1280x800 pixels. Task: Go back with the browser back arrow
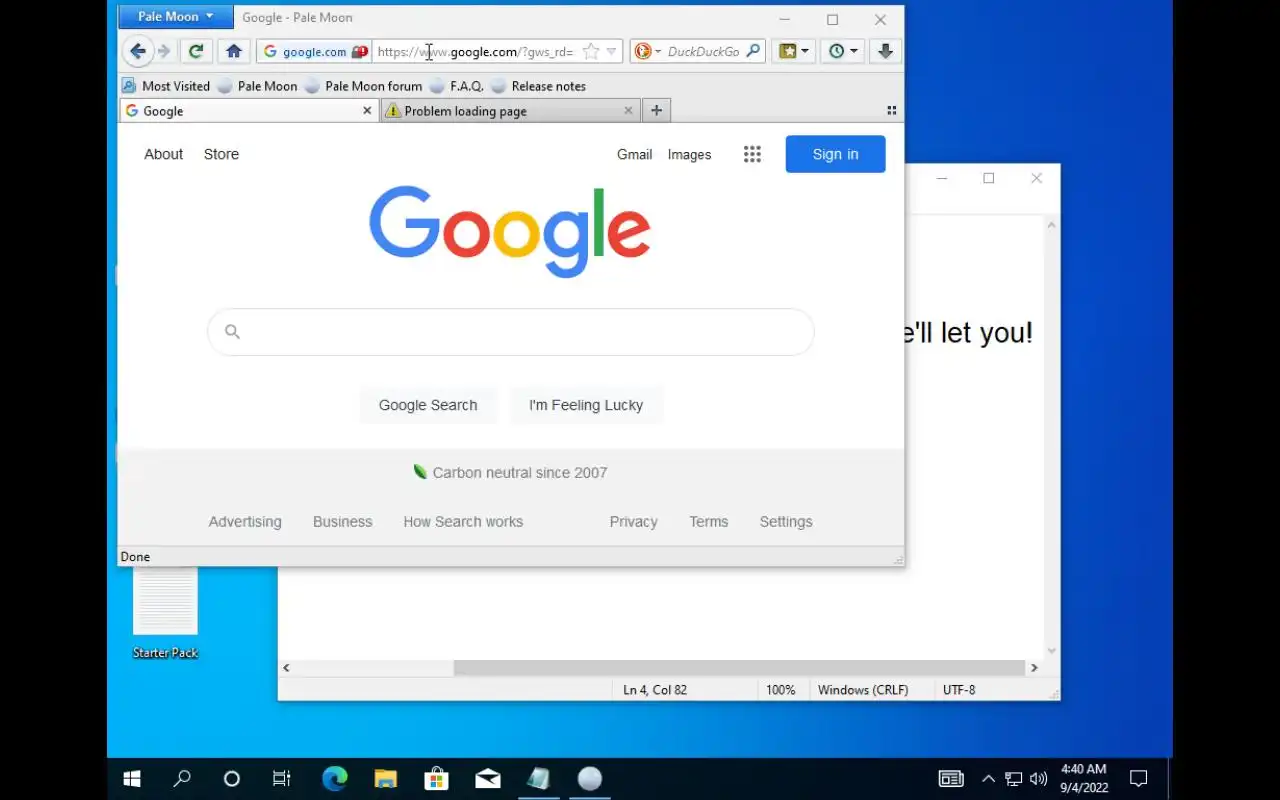[138, 52]
